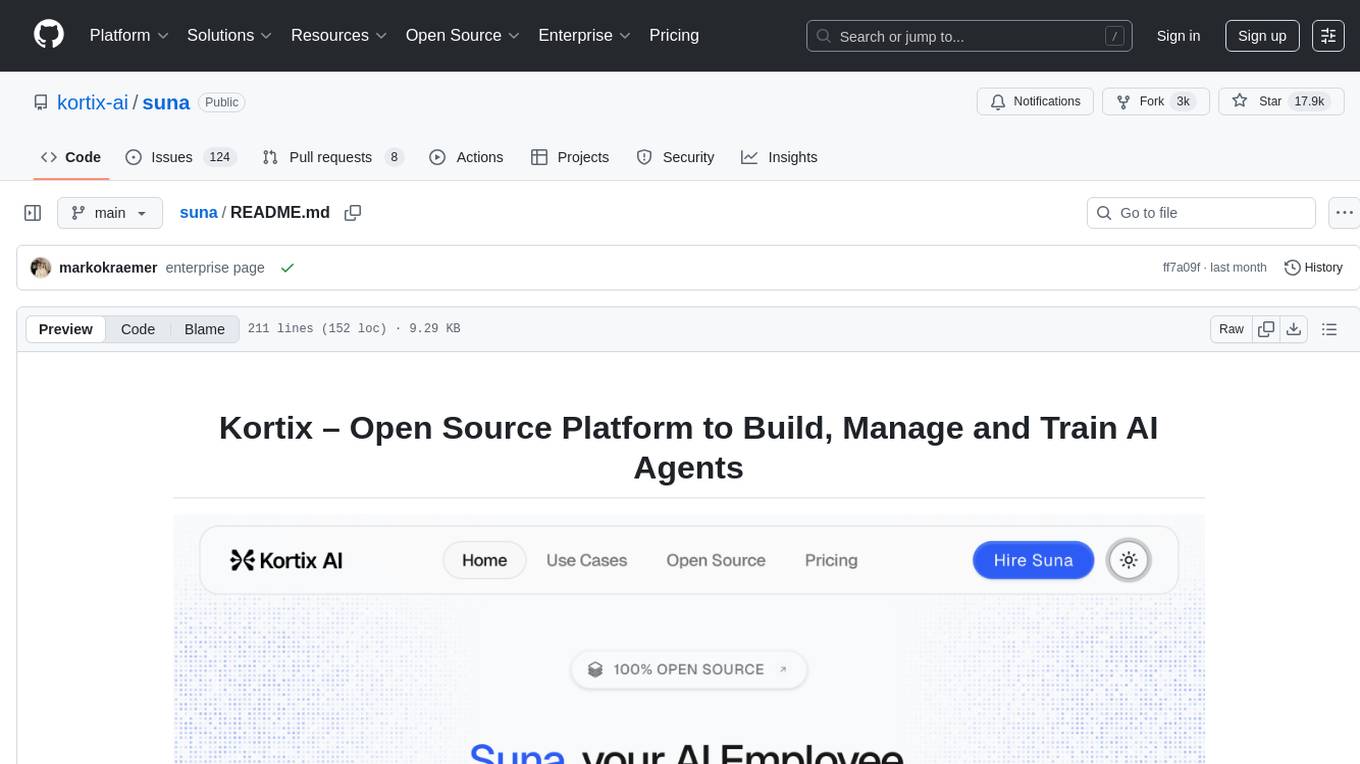Switch to the Issues tab
The width and height of the screenshot is (1360, 764).
[x=179, y=157]
